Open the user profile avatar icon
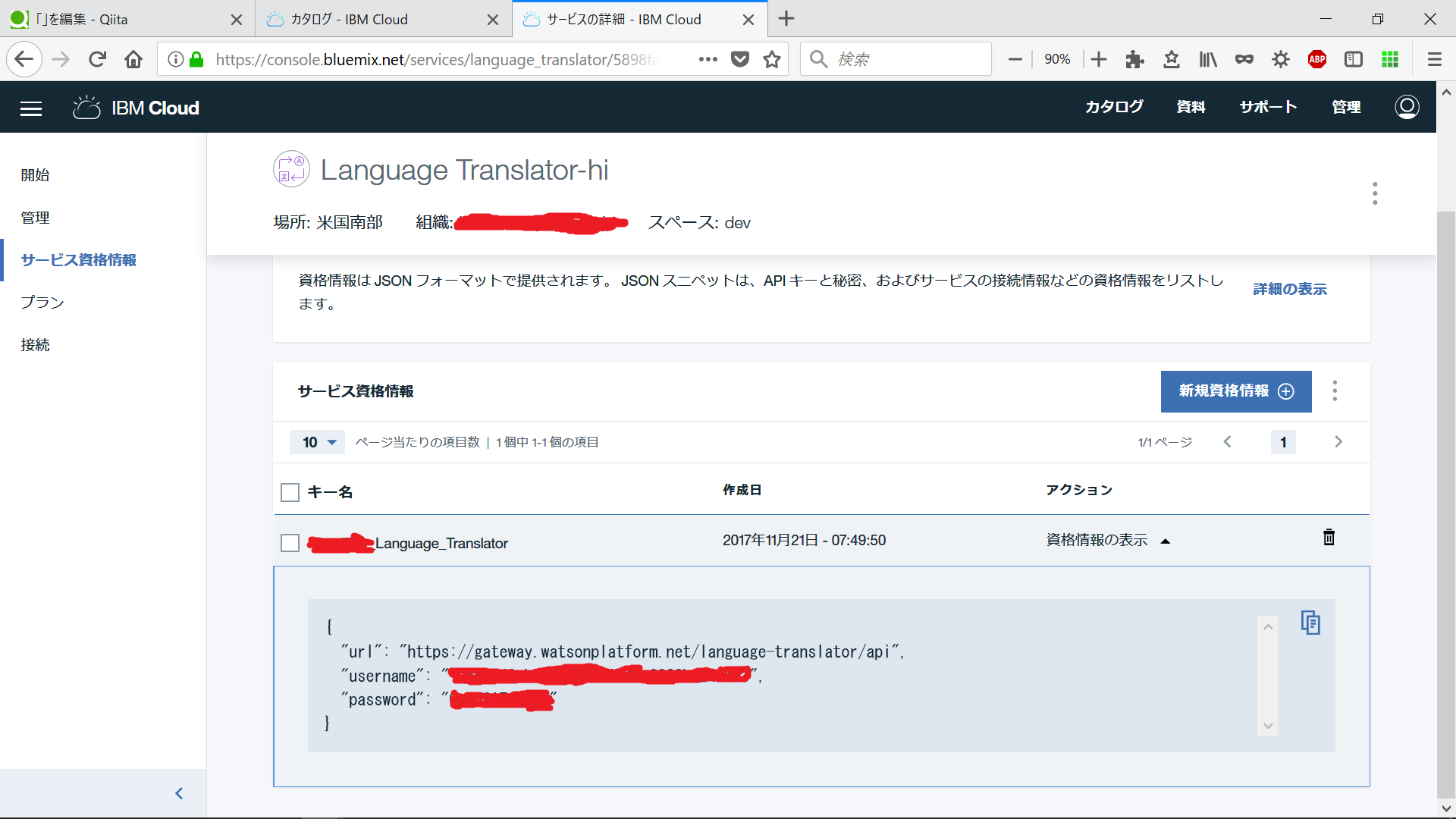This screenshot has height=819, width=1456. click(x=1407, y=107)
